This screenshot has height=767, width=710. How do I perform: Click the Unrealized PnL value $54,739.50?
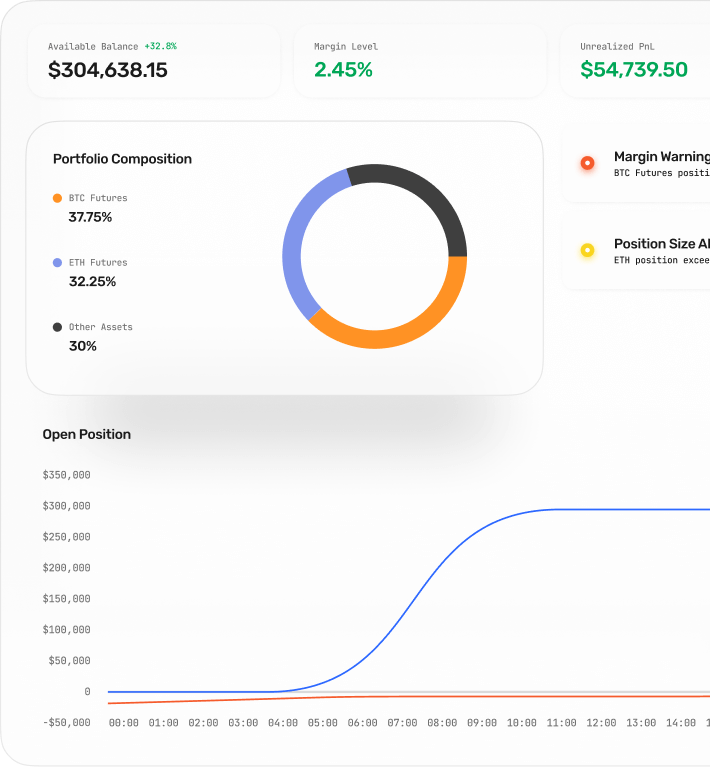pyautogui.click(x=634, y=70)
